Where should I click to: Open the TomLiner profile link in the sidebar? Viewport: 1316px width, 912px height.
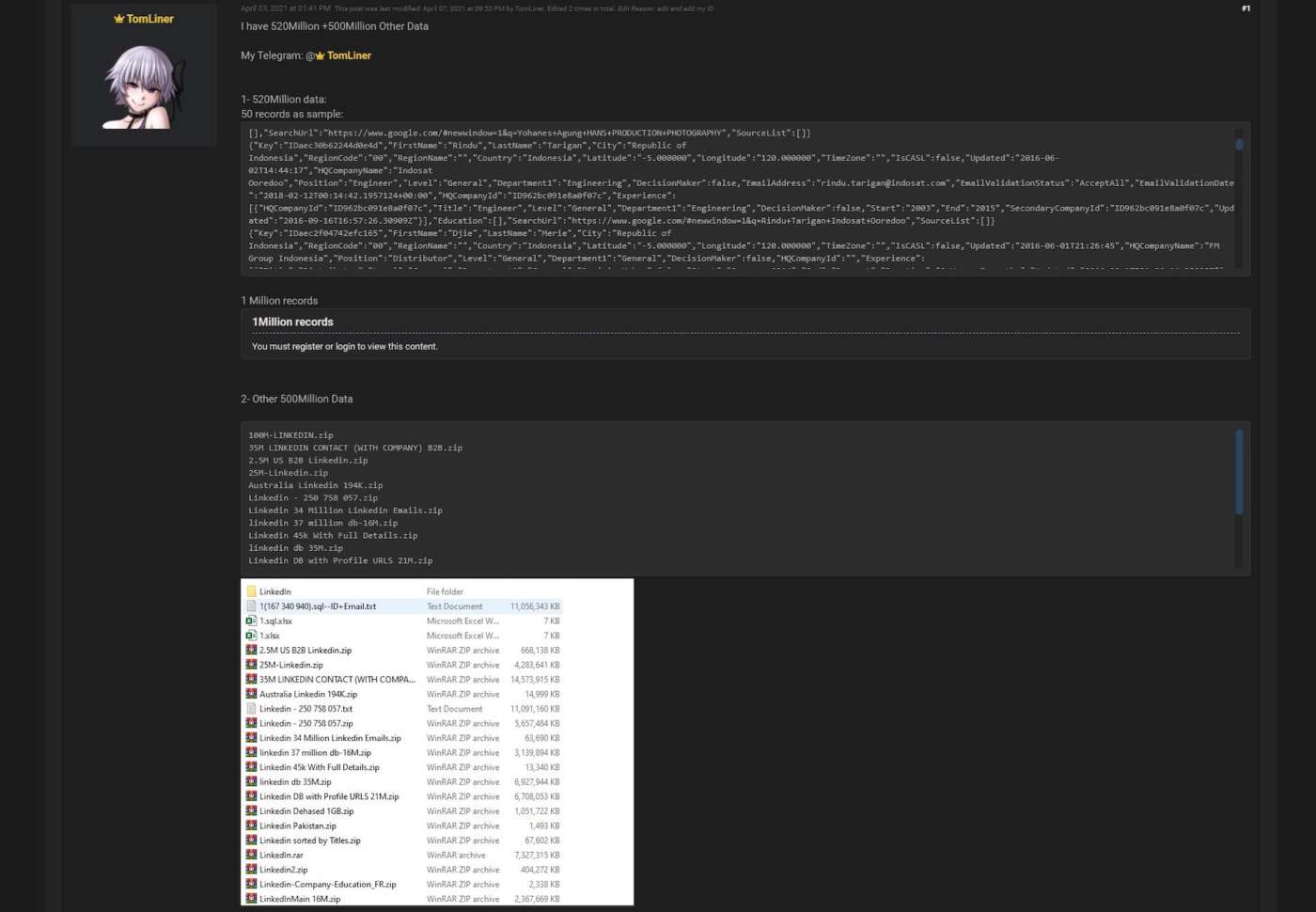pyautogui.click(x=150, y=19)
